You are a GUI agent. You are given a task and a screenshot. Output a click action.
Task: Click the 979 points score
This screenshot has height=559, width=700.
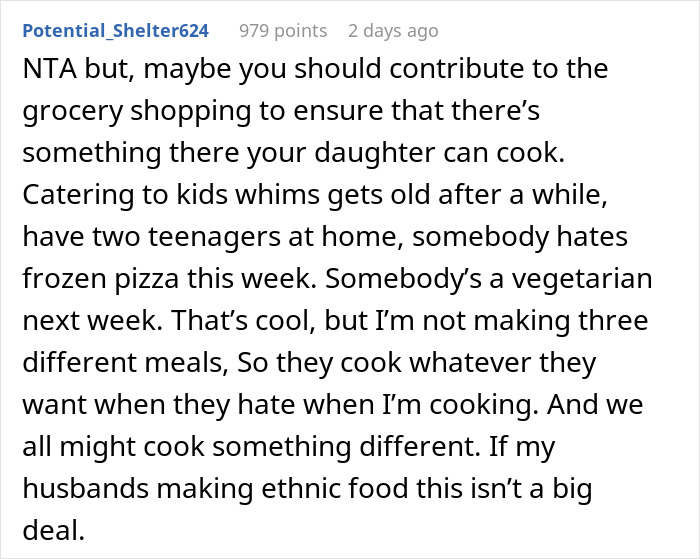(283, 30)
